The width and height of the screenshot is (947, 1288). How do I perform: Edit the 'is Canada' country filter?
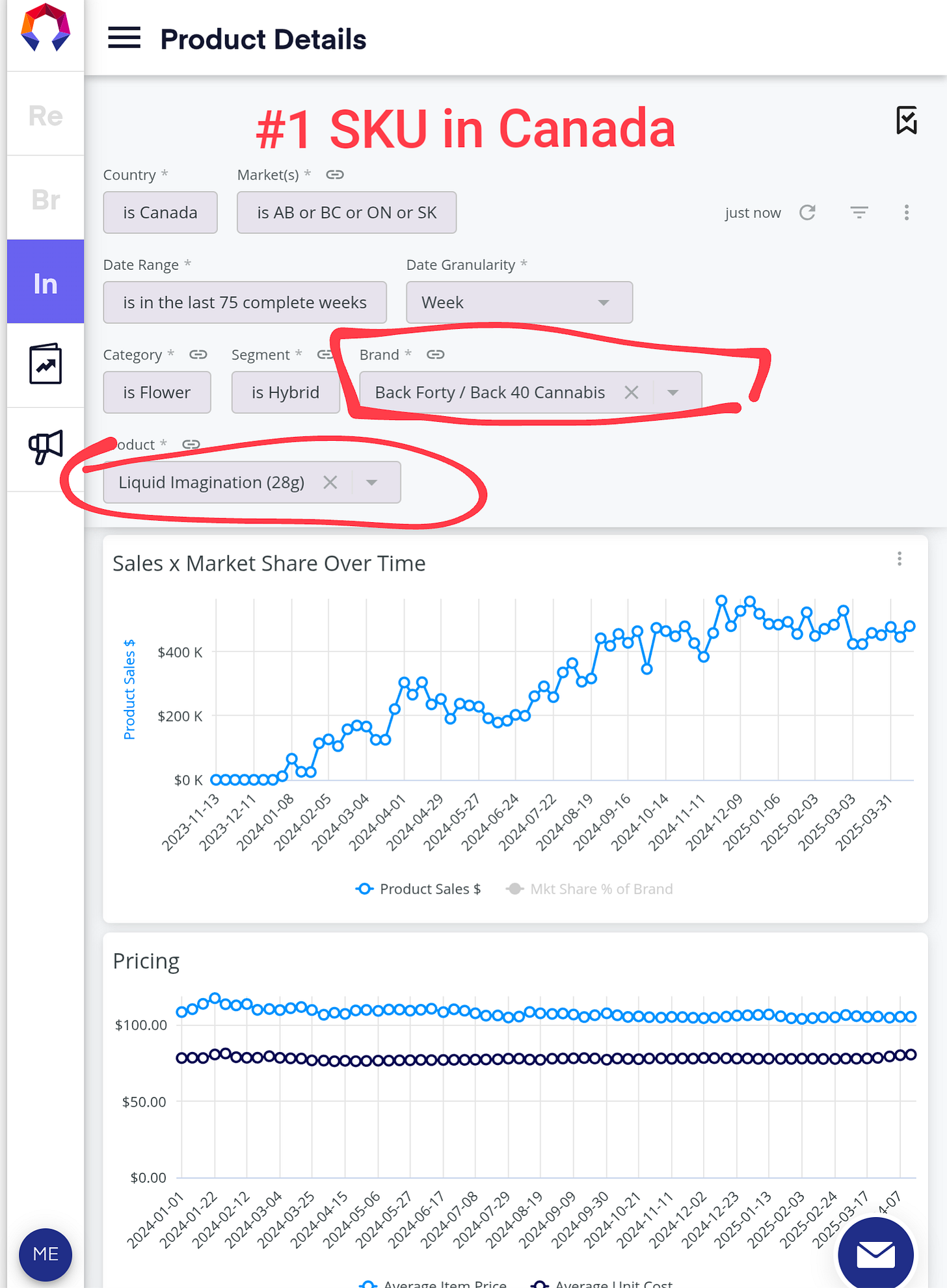[x=160, y=213]
